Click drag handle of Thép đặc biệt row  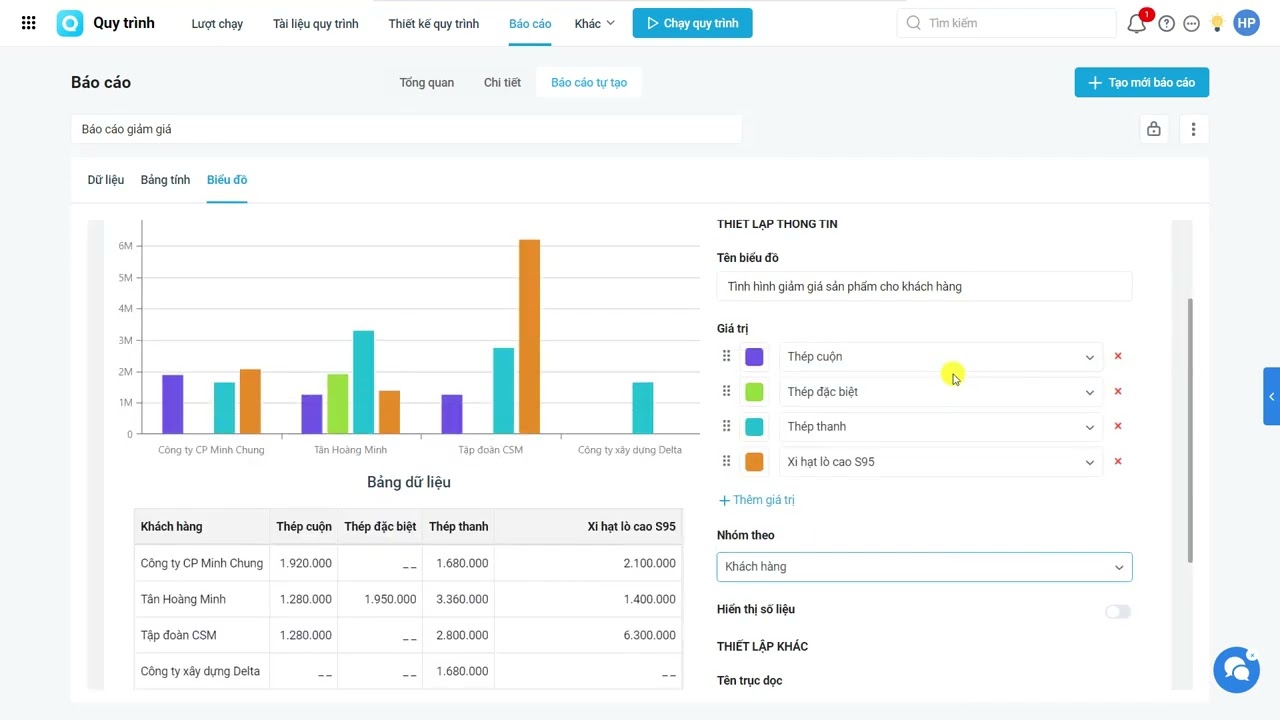pos(727,391)
